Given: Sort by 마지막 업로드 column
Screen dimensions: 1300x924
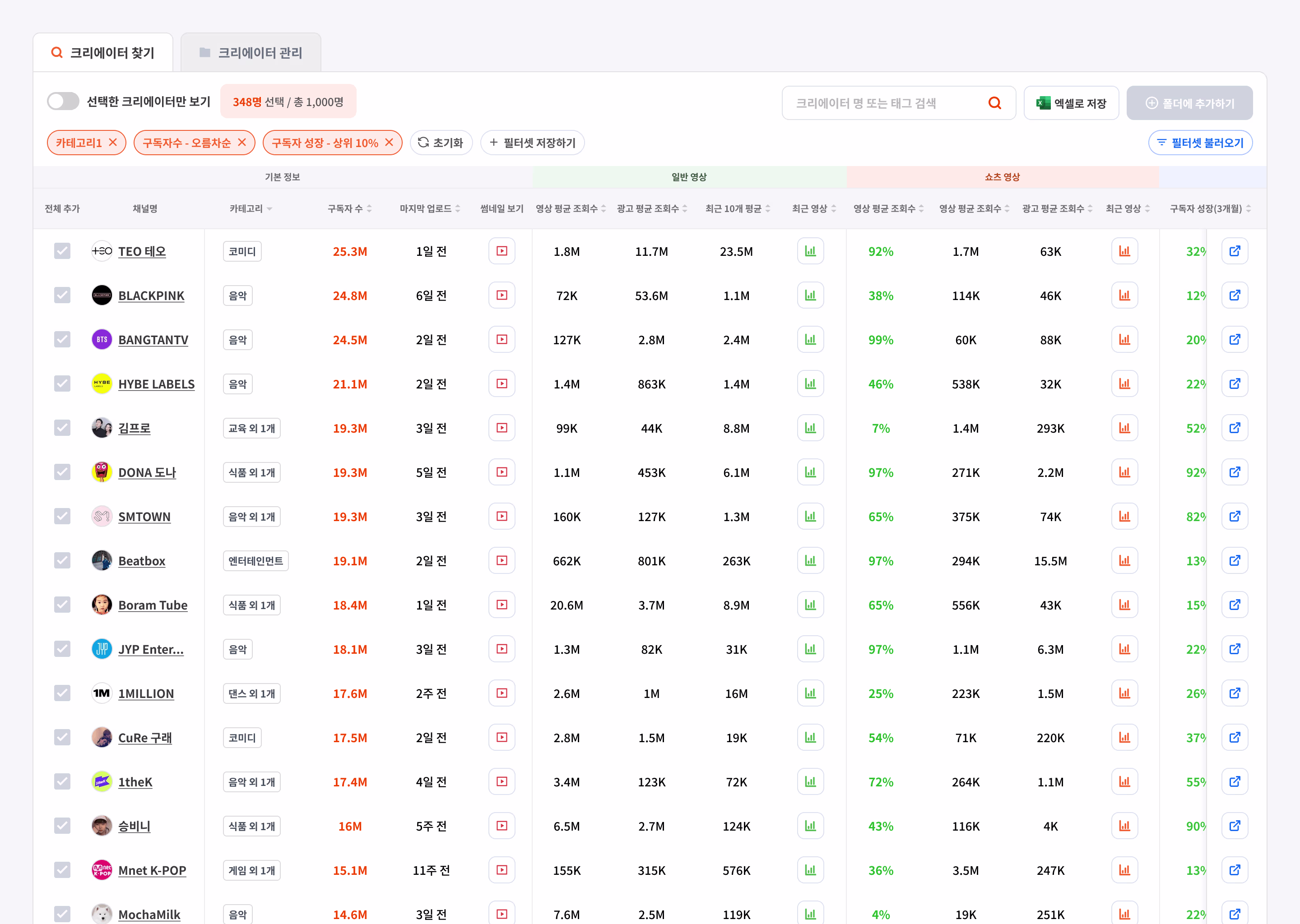Looking at the screenshot, I should (457, 209).
